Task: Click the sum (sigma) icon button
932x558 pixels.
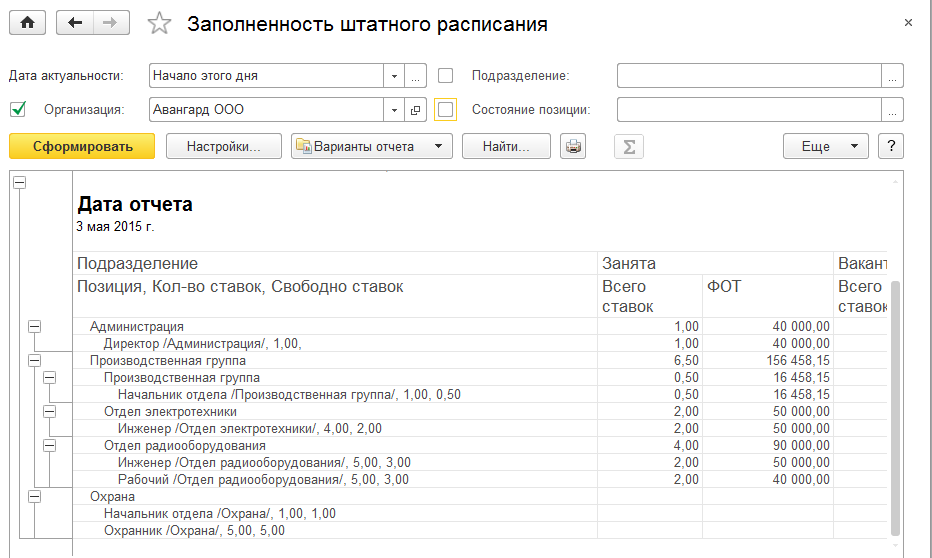Action: [x=629, y=147]
